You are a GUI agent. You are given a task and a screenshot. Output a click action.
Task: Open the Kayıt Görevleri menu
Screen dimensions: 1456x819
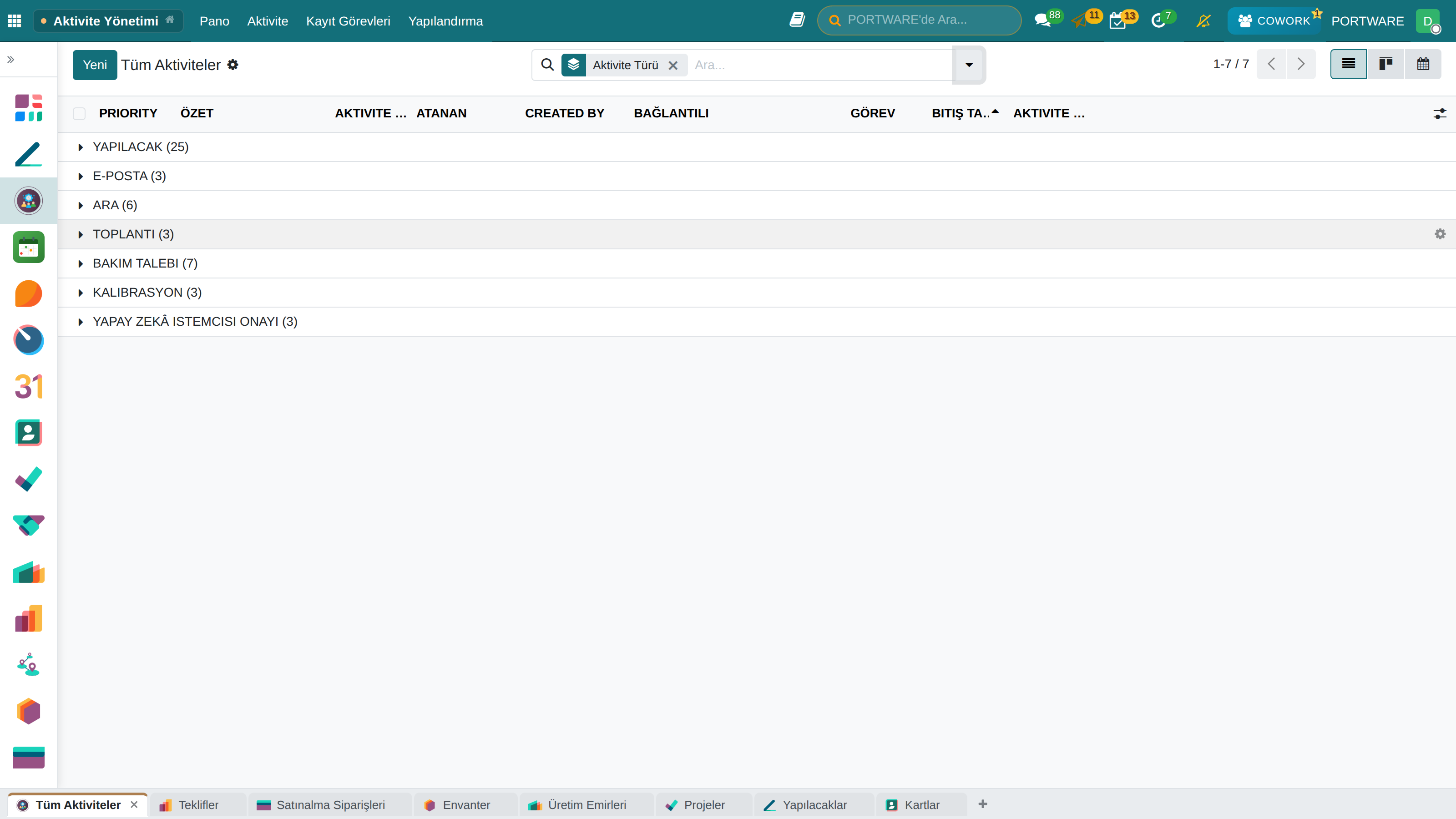pos(348,21)
